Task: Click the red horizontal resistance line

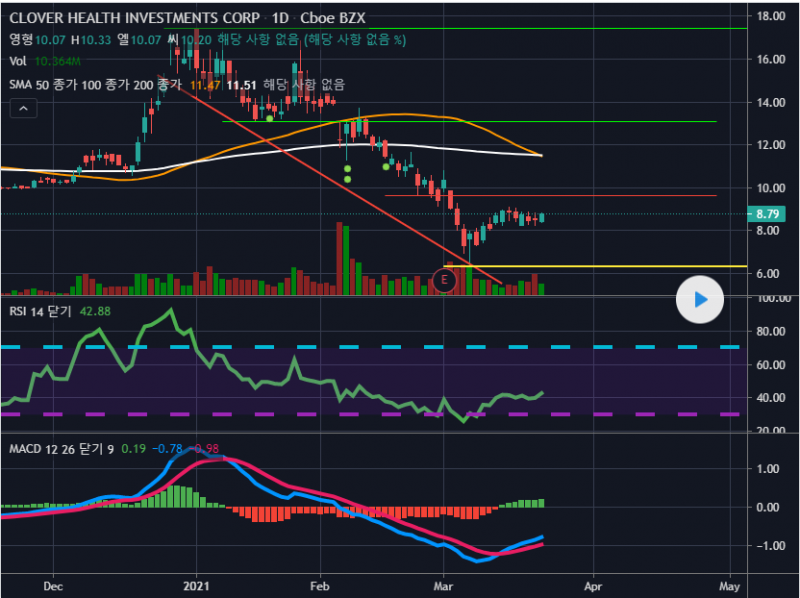Action: coord(551,195)
